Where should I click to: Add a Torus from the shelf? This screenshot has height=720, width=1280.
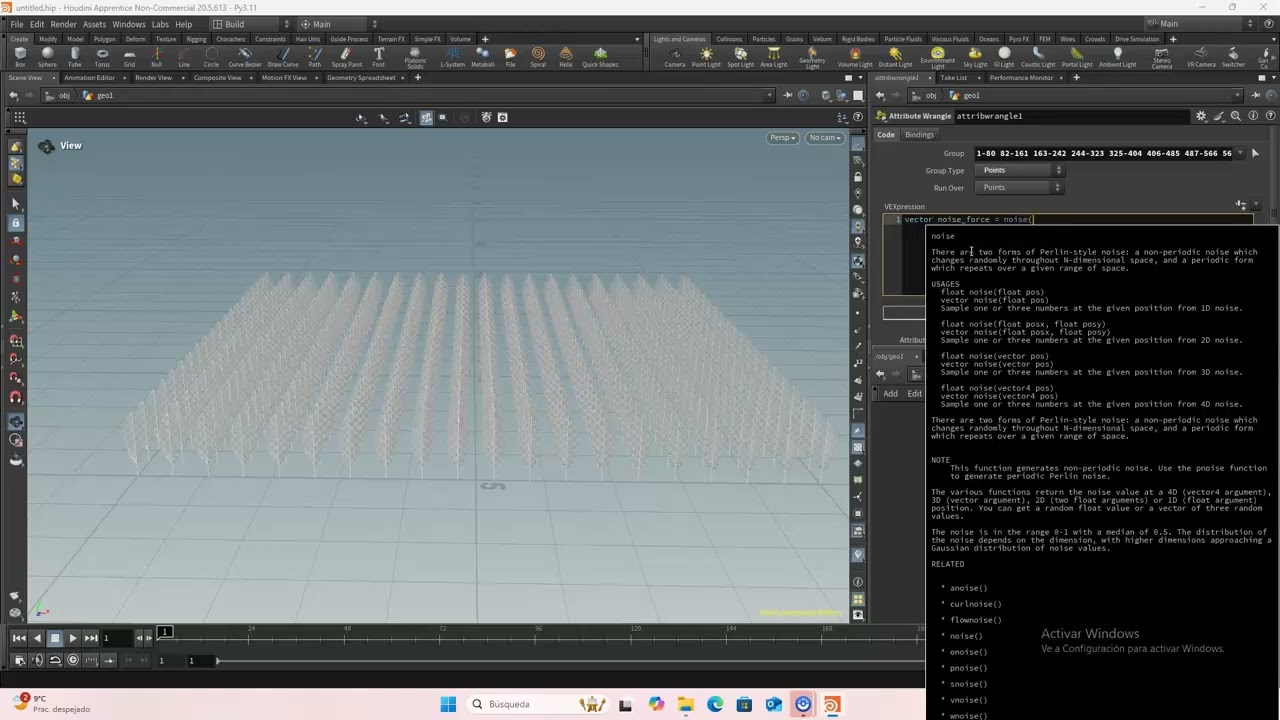point(102,57)
